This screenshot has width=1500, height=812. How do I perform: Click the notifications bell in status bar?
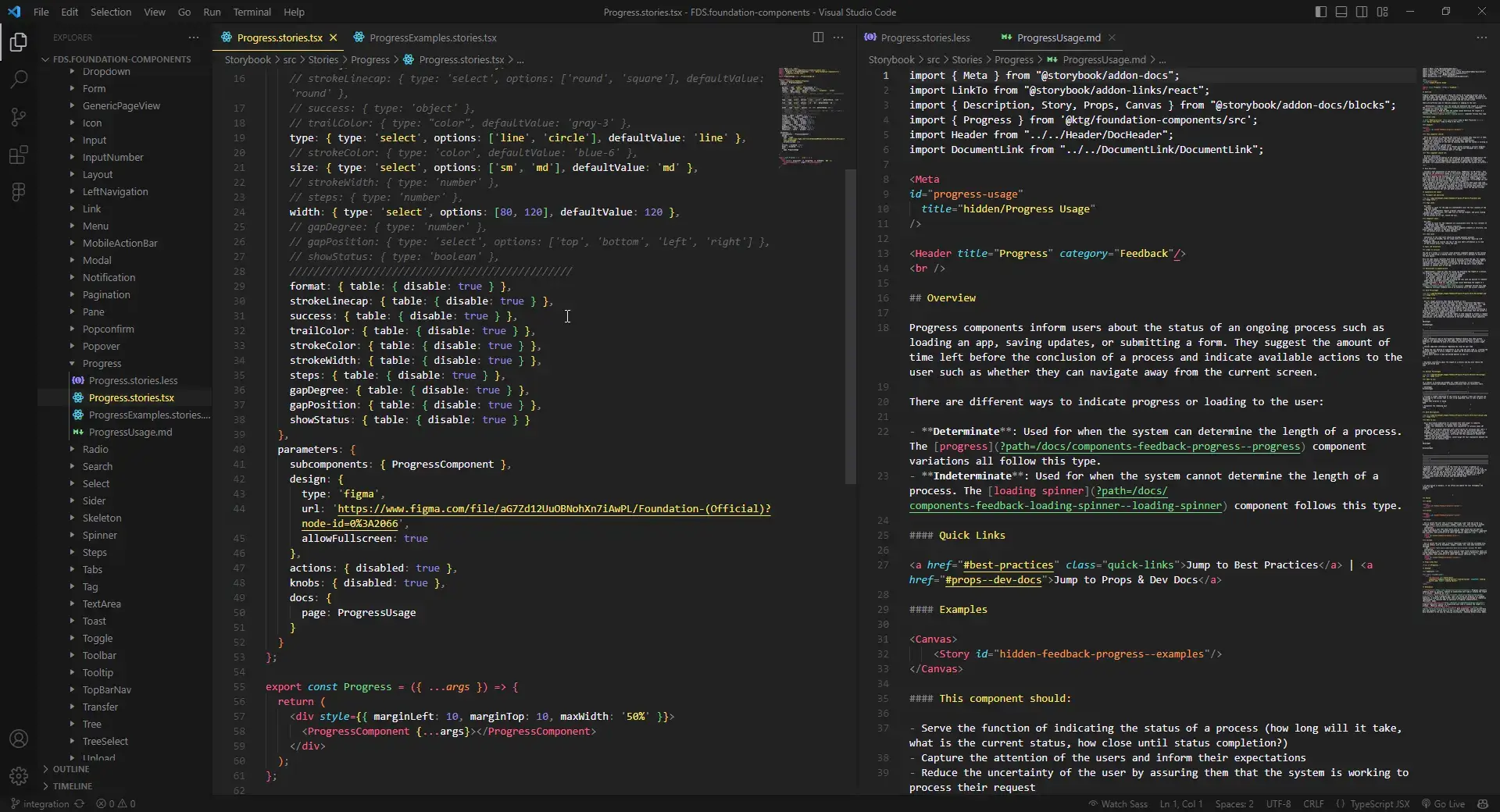(x=1483, y=803)
